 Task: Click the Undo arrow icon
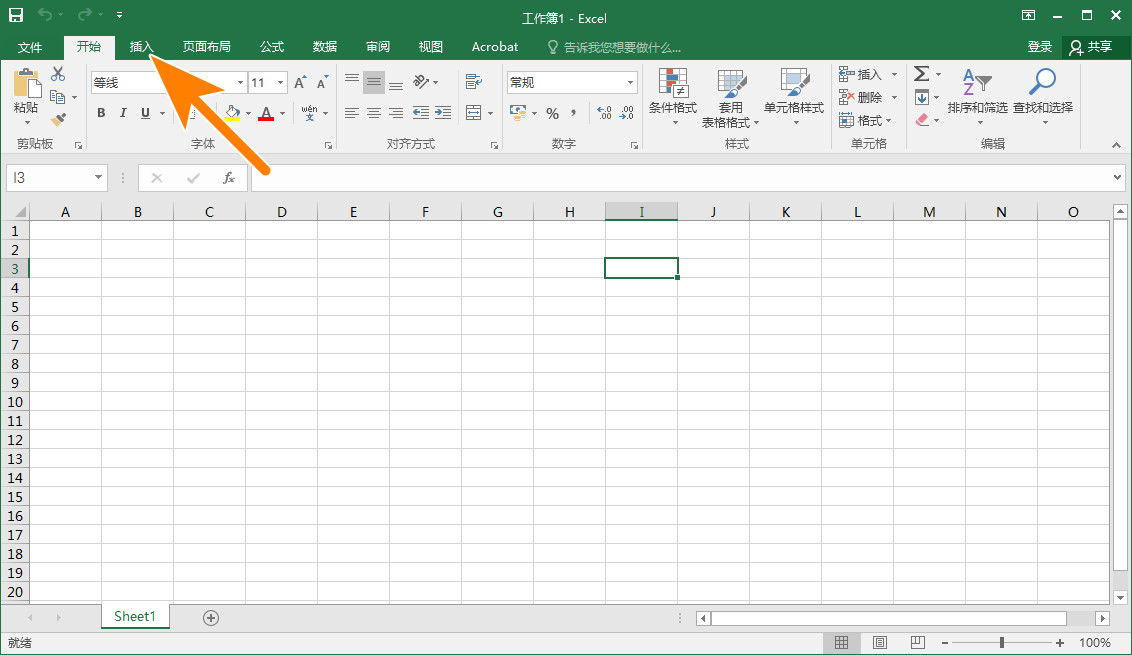pos(45,14)
